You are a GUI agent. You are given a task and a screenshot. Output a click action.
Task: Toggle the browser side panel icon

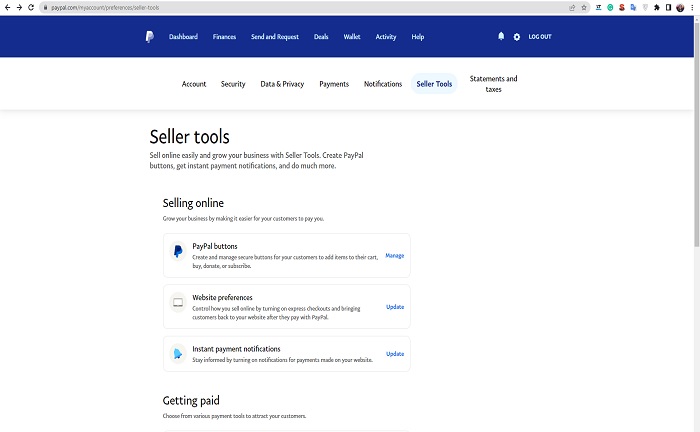pos(668,8)
